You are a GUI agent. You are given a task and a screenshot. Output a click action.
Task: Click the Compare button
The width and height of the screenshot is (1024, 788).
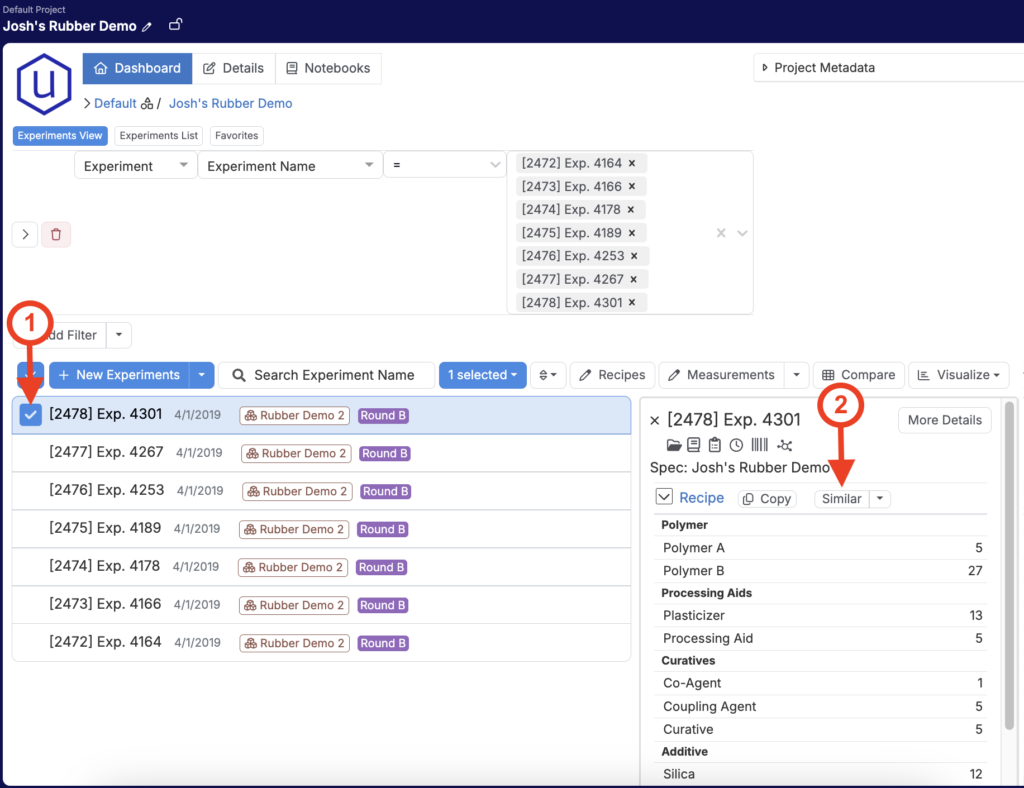pos(859,375)
